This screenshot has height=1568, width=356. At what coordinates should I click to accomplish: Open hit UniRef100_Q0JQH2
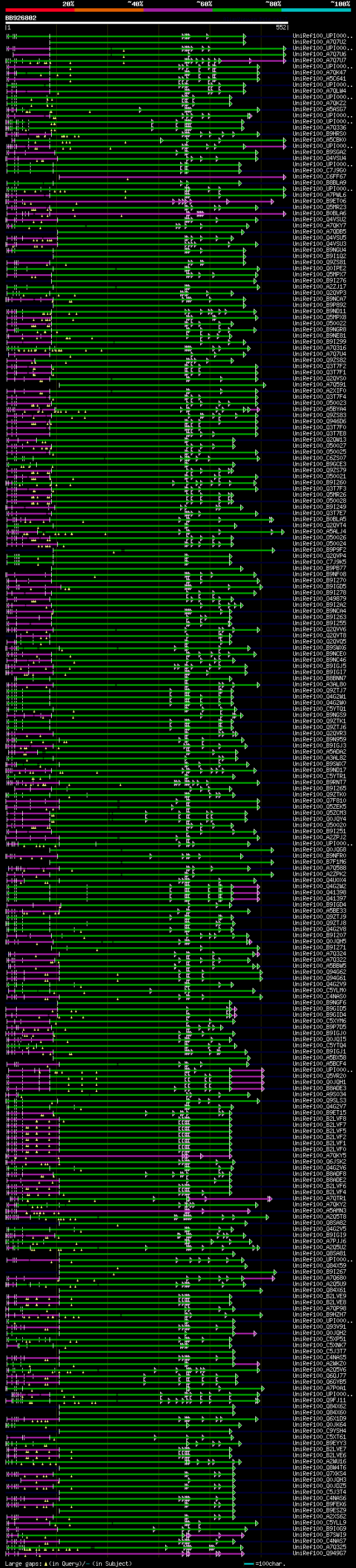coord(319,1333)
